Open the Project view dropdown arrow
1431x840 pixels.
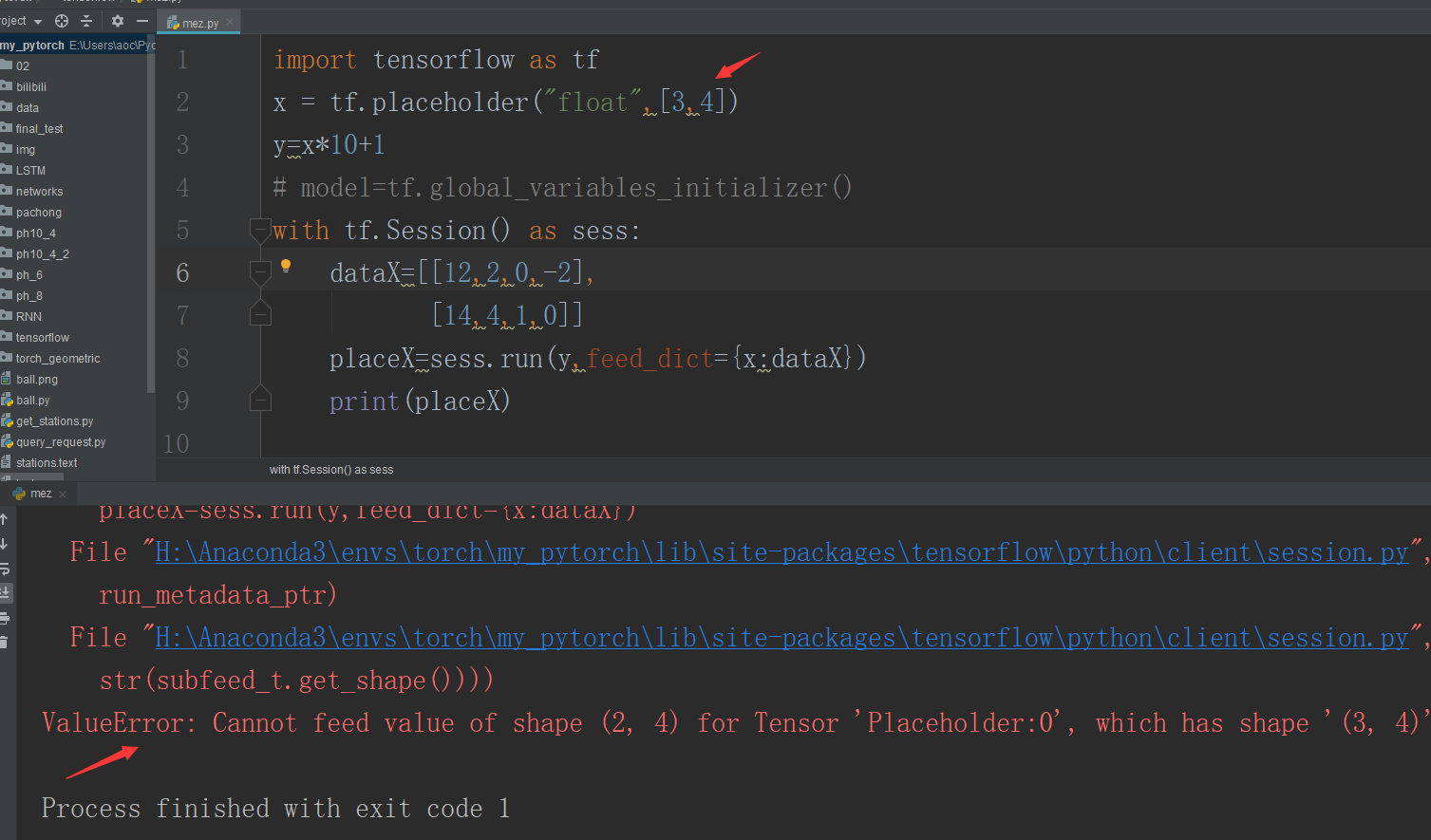(x=36, y=20)
